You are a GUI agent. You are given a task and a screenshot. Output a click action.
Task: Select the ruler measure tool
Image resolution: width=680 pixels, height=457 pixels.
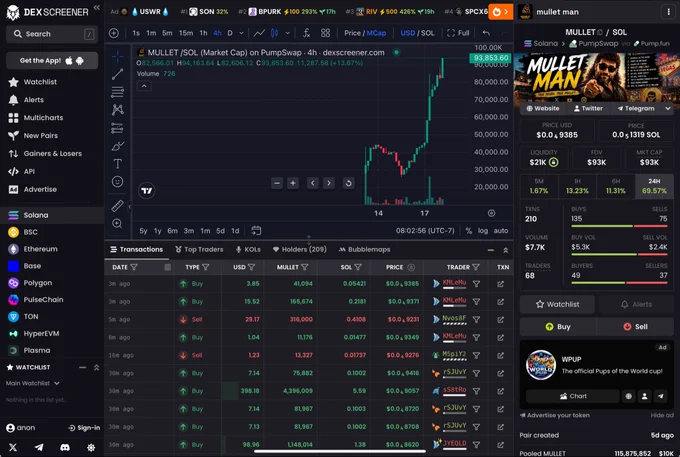[x=118, y=206]
